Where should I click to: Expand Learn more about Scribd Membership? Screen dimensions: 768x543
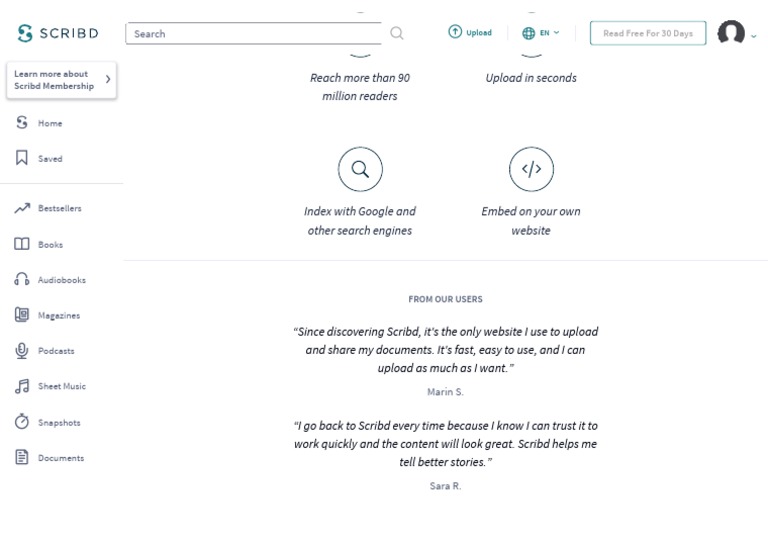[61, 80]
